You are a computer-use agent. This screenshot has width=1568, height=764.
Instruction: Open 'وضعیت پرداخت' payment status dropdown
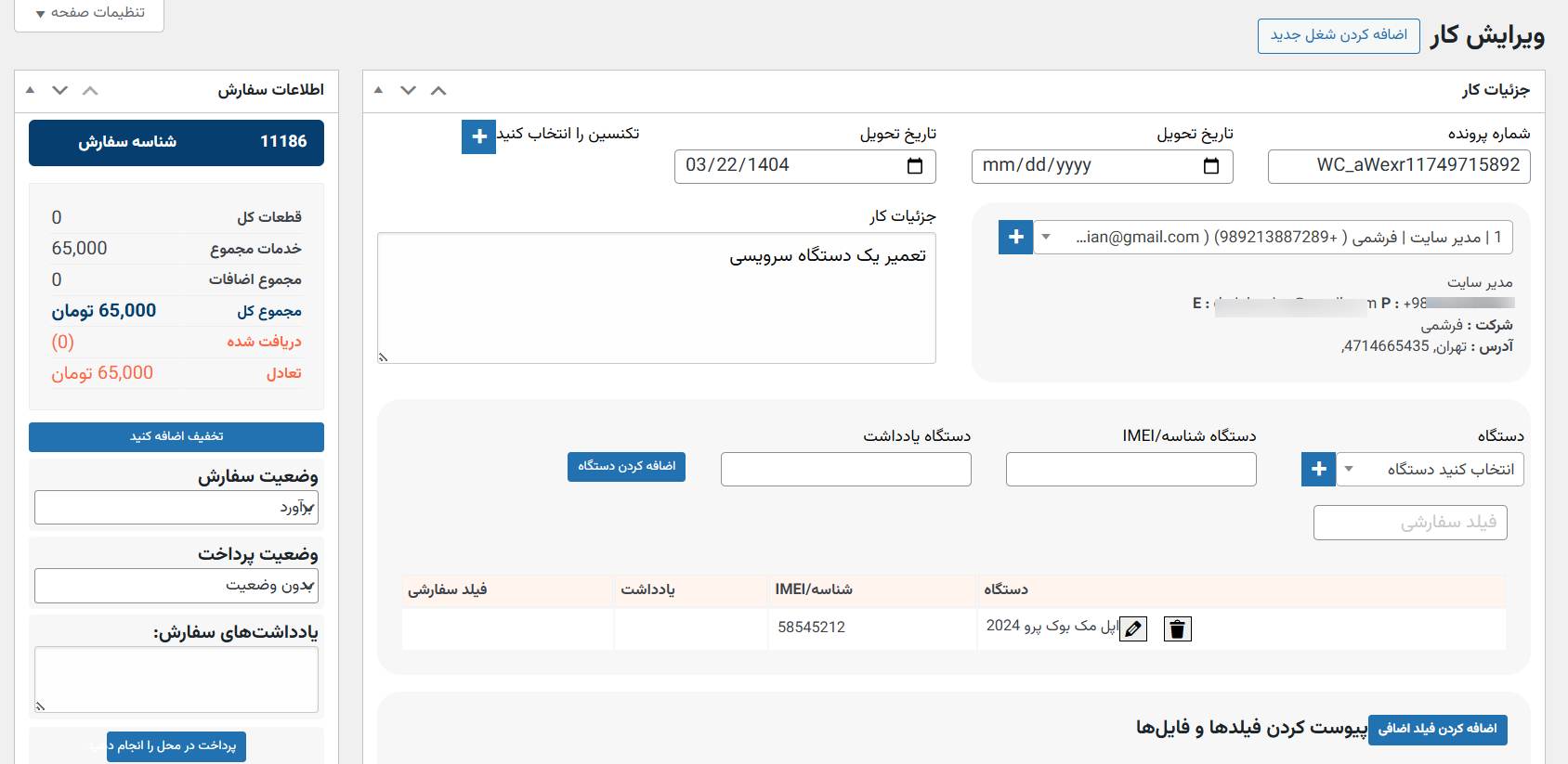click(x=176, y=586)
